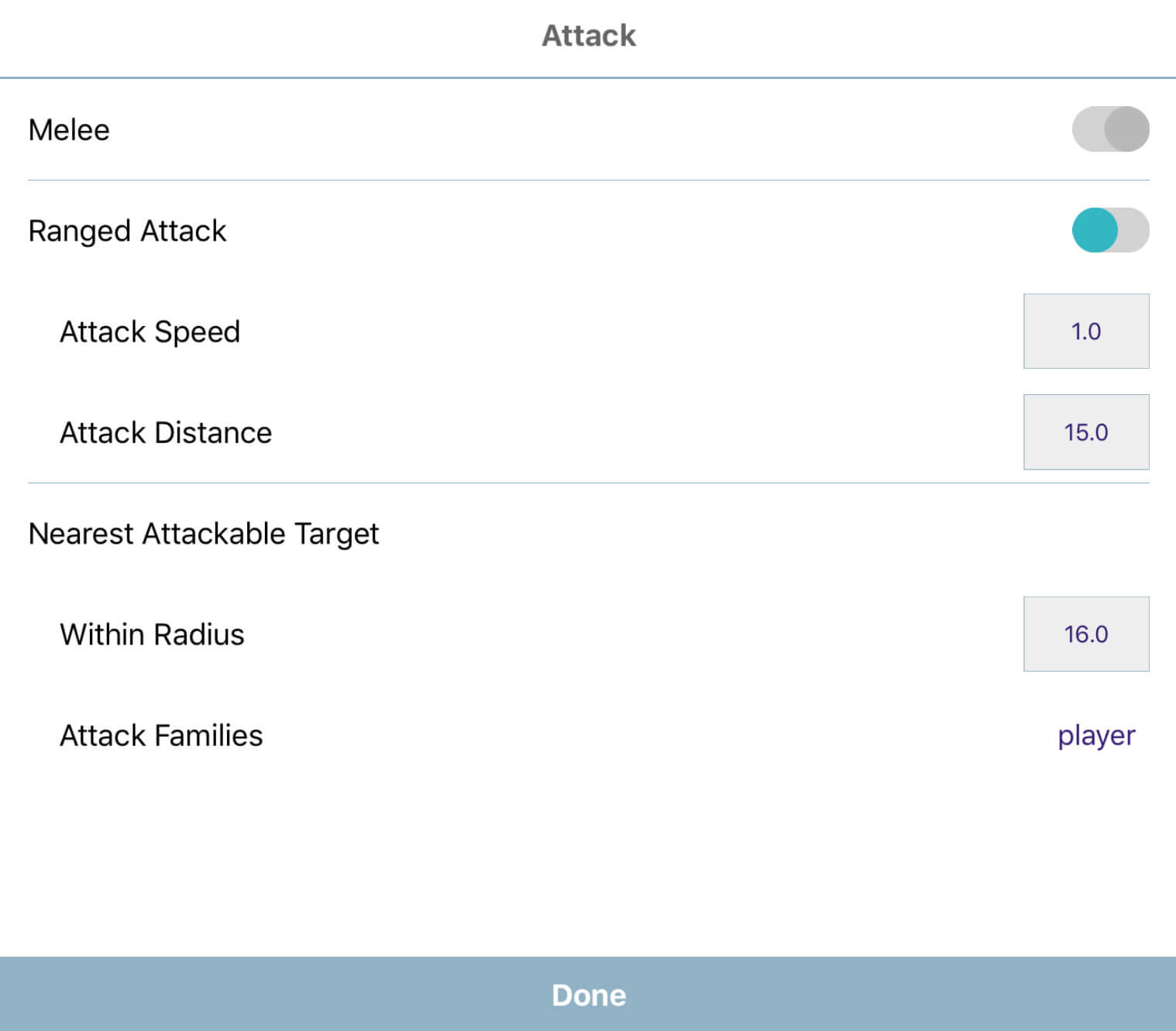Focus the Within Radius 16.0 field
Image resolution: width=1176 pixels, height=1031 pixels.
(x=1085, y=634)
